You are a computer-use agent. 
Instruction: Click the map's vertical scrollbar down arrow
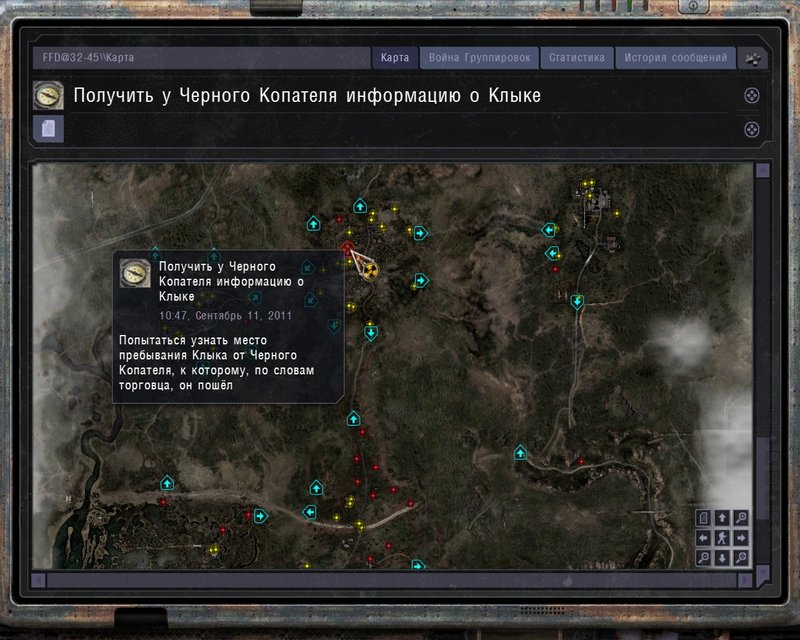click(763, 573)
